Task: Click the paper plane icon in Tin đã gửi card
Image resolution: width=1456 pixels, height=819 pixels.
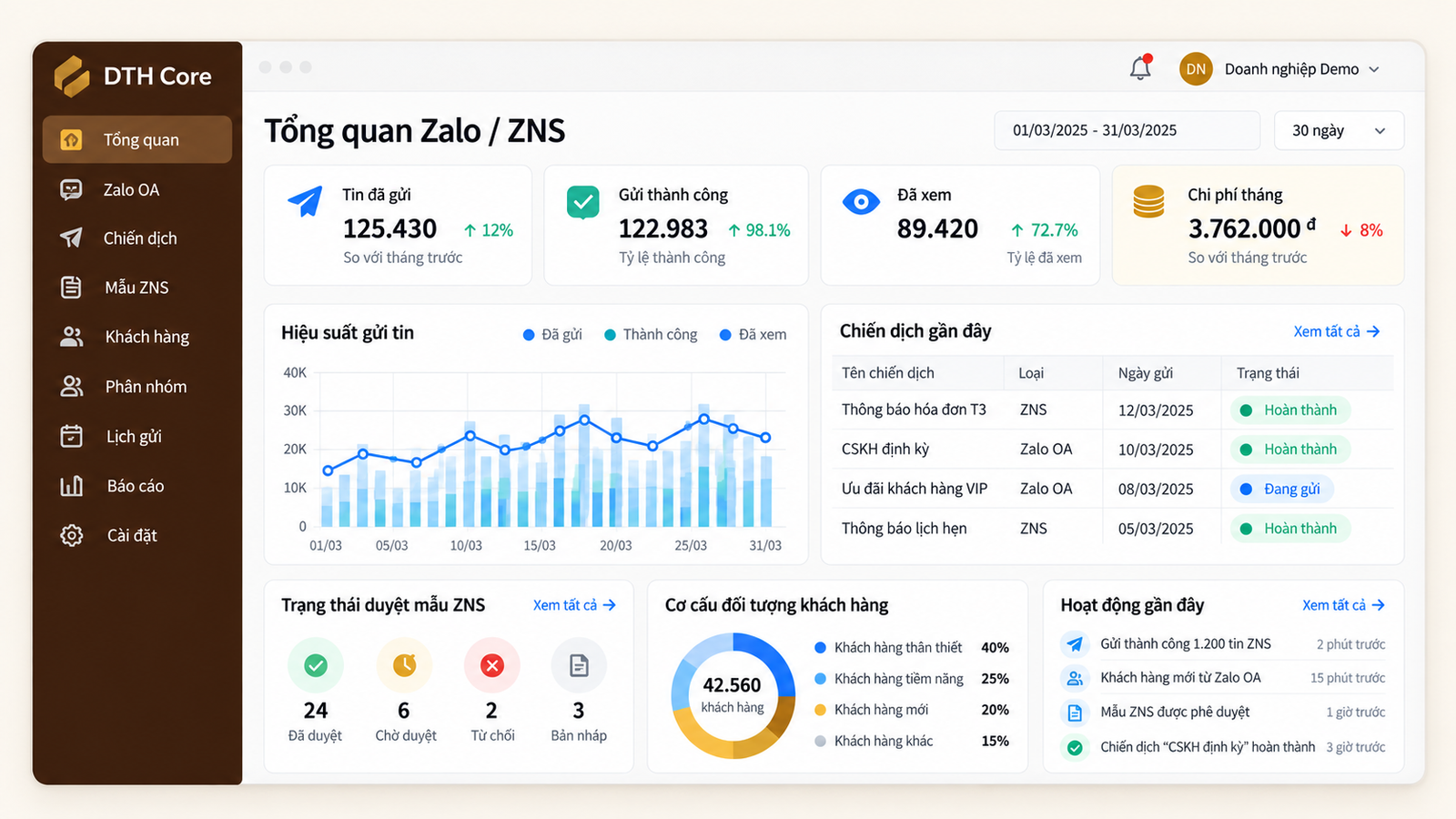Action: (305, 201)
